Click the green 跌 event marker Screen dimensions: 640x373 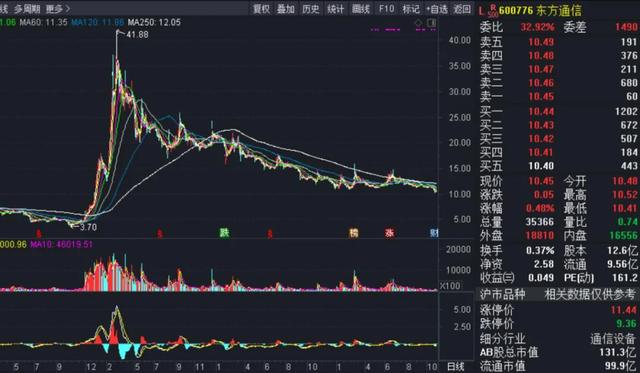224,233
